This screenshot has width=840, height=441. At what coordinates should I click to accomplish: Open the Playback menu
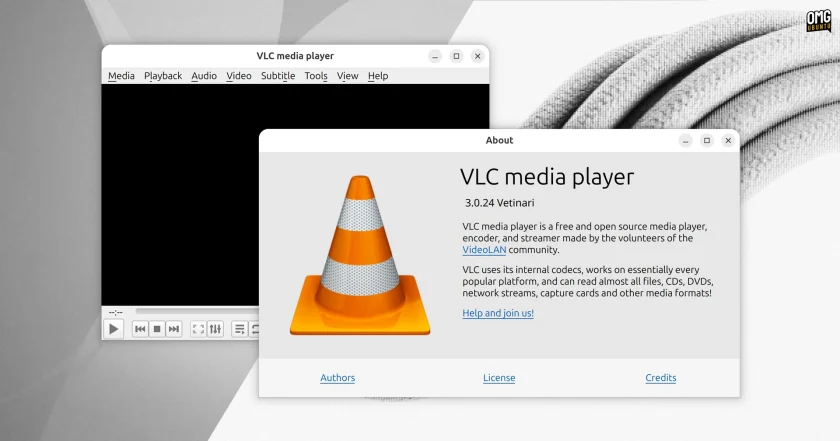click(163, 76)
